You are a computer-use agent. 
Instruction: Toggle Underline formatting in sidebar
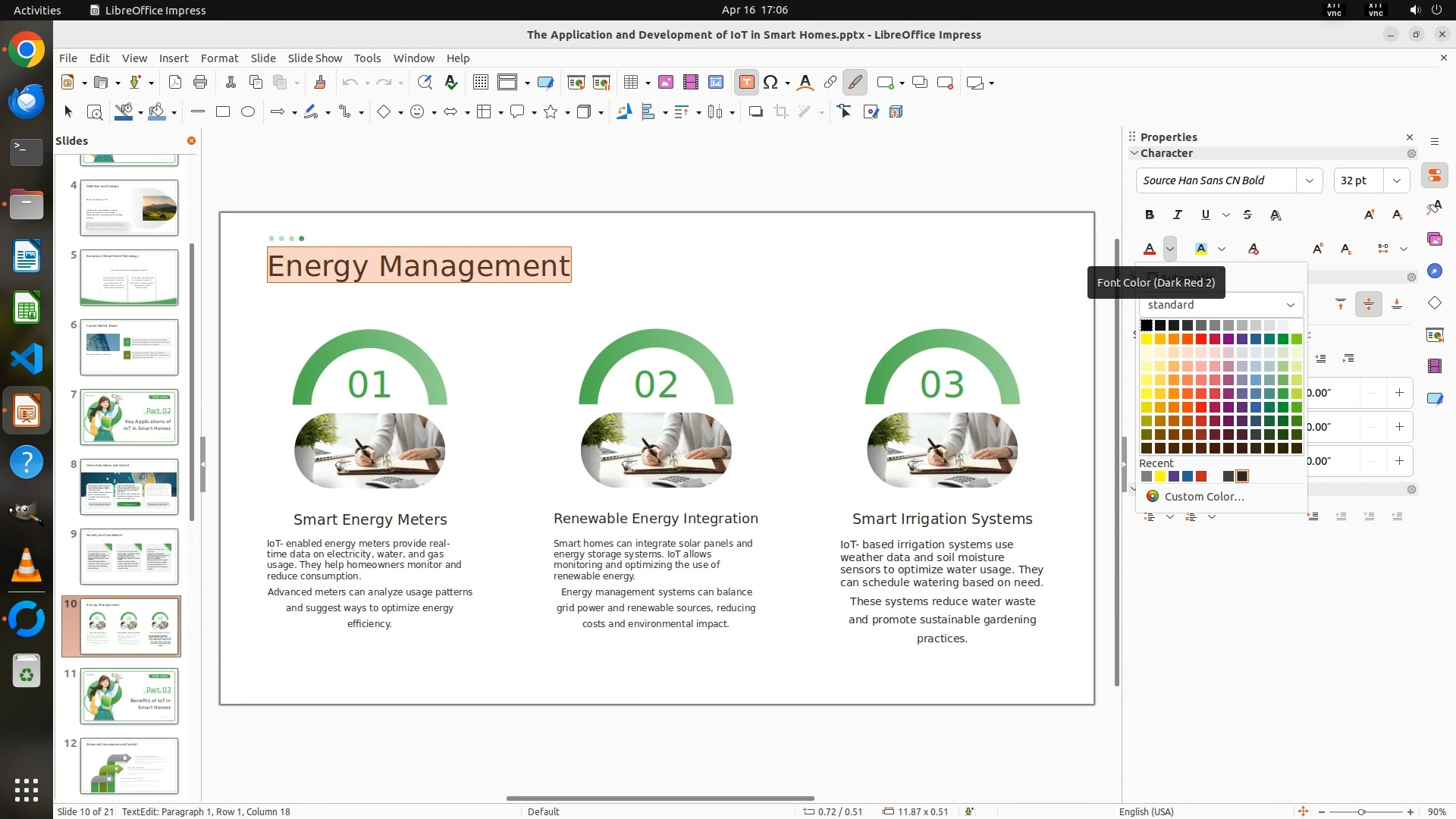tap(1206, 215)
